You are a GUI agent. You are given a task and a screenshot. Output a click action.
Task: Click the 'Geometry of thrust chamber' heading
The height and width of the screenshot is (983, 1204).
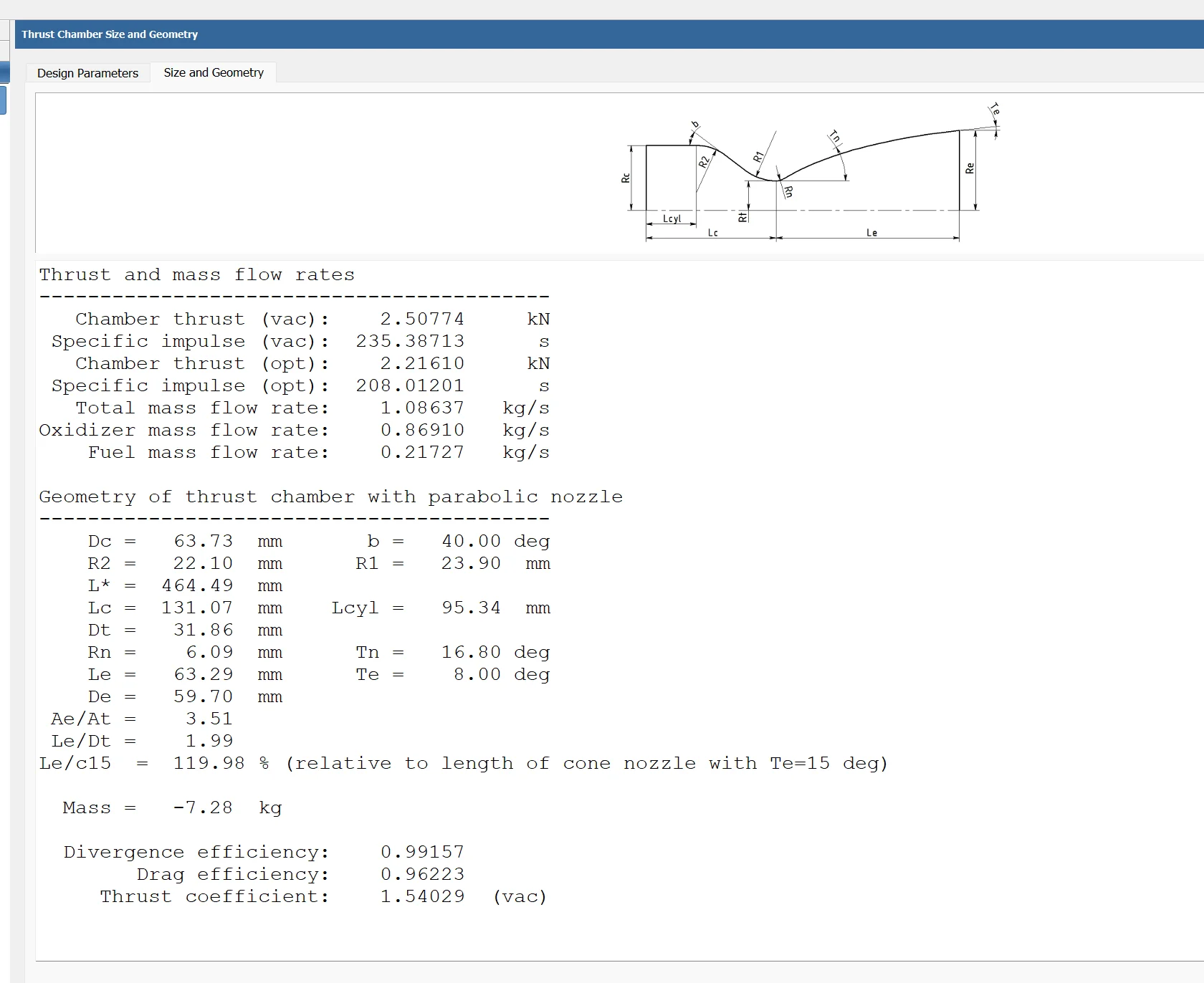pos(330,497)
